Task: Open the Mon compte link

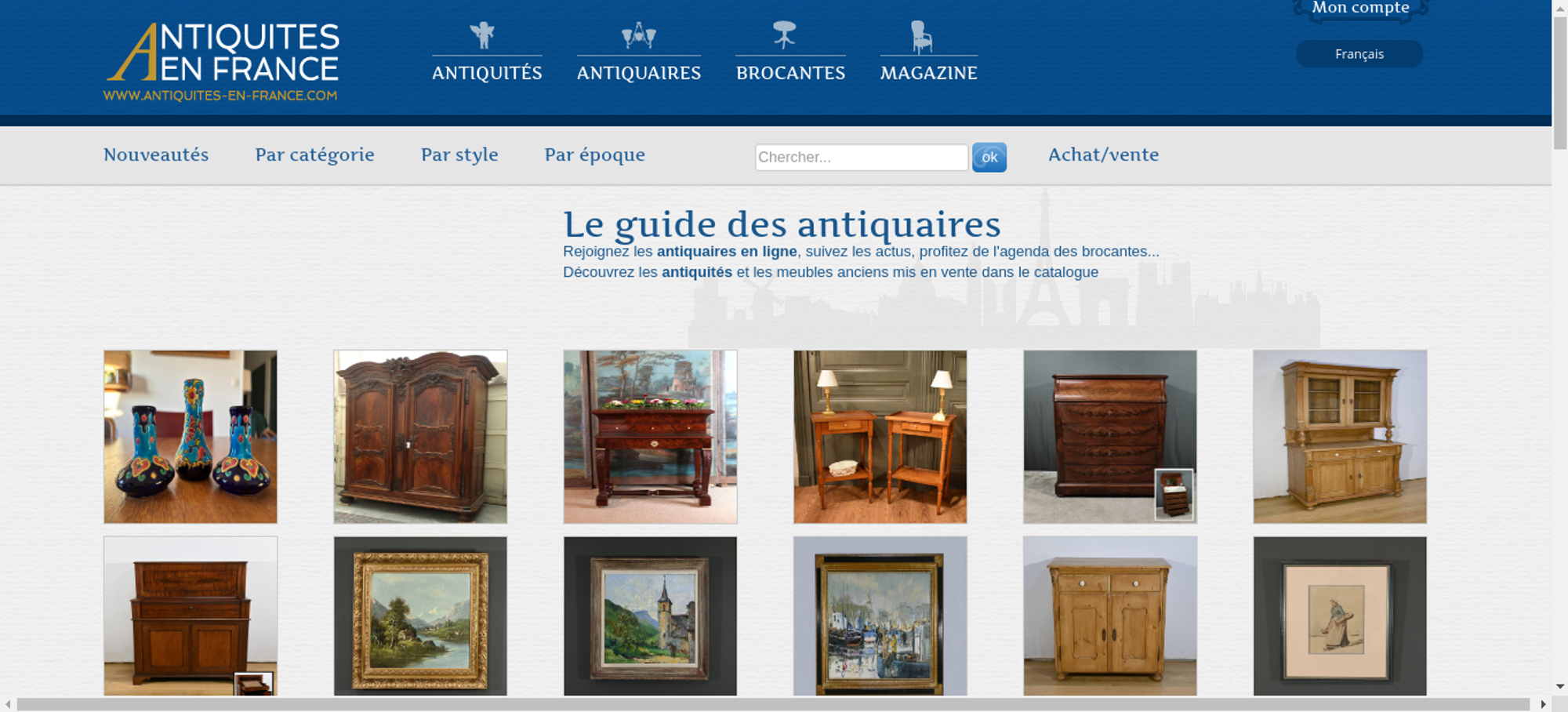Action: (x=1360, y=8)
